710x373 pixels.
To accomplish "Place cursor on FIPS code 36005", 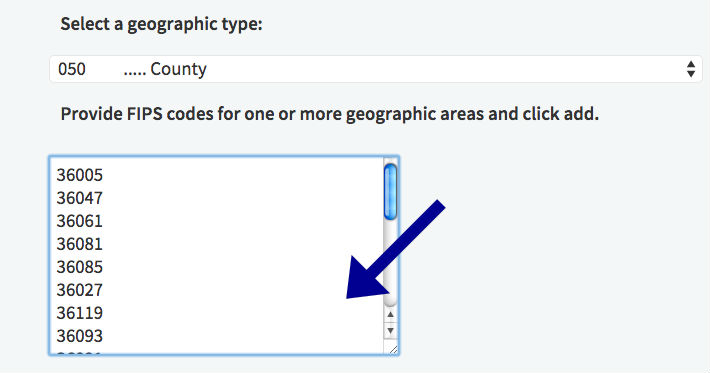I will point(80,175).
